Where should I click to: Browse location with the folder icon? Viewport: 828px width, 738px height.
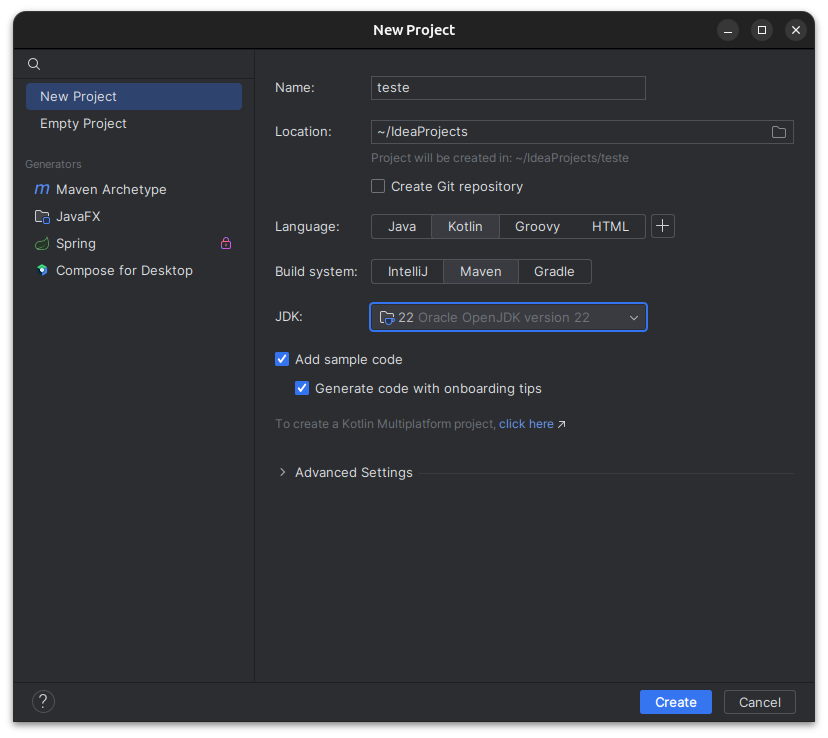pyautogui.click(x=778, y=132)
